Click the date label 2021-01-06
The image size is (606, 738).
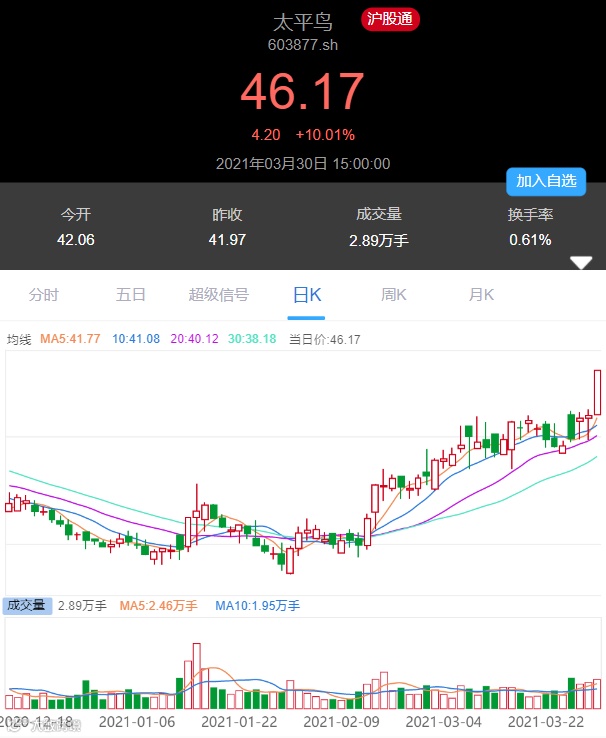[137, 722]
